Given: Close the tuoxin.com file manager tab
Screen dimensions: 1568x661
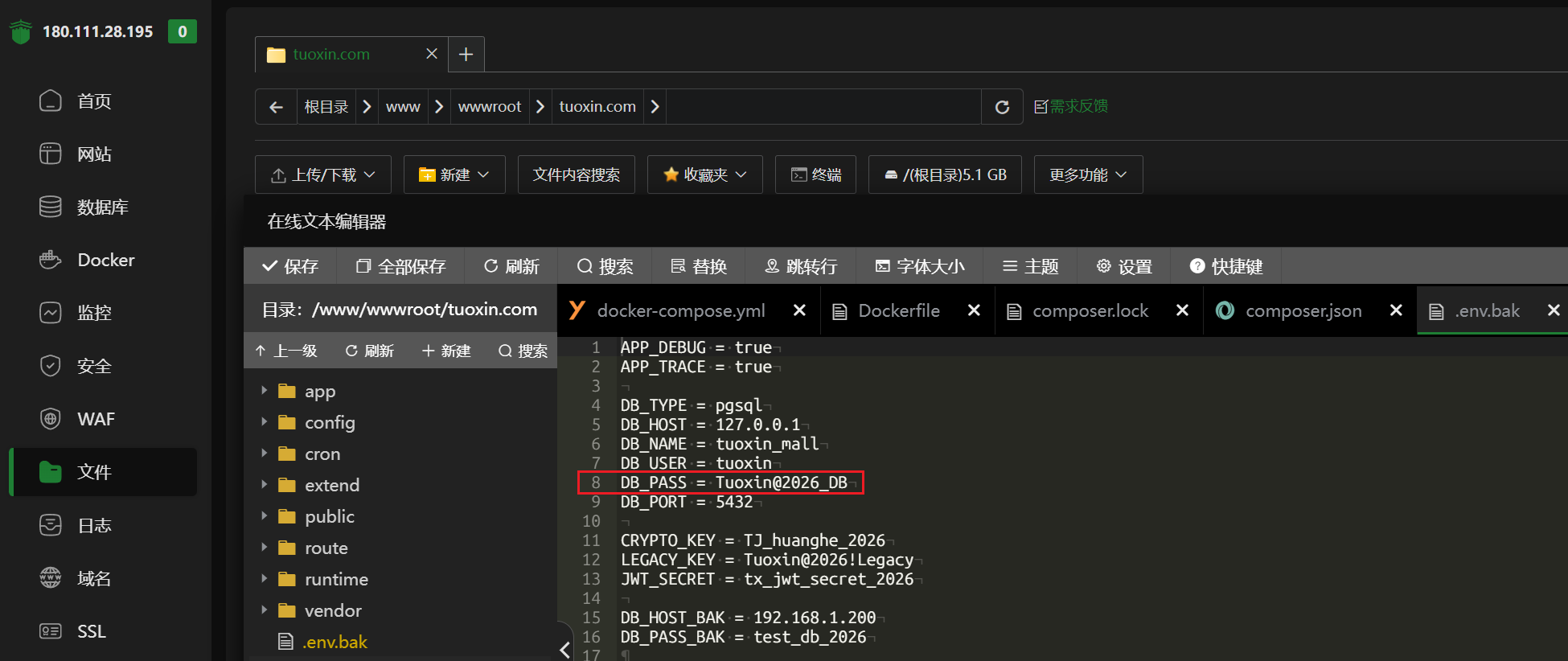Looking at the screenshot, I should click(x=432, y=54).
